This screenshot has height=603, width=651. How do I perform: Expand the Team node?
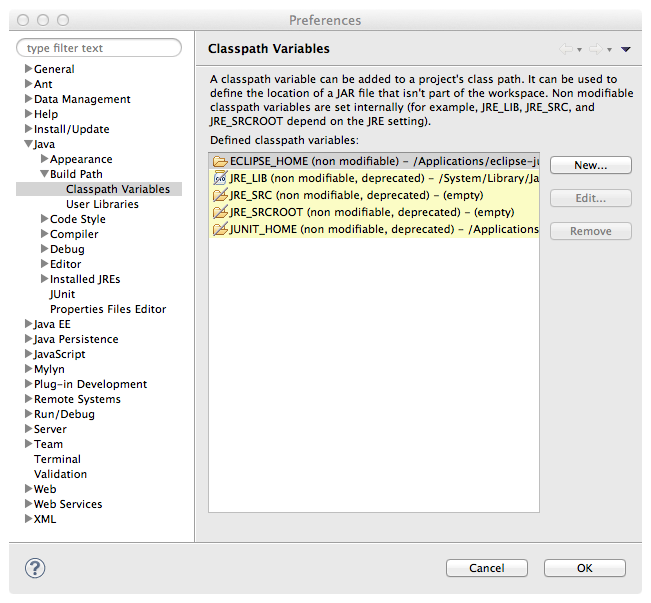(28, 444)
